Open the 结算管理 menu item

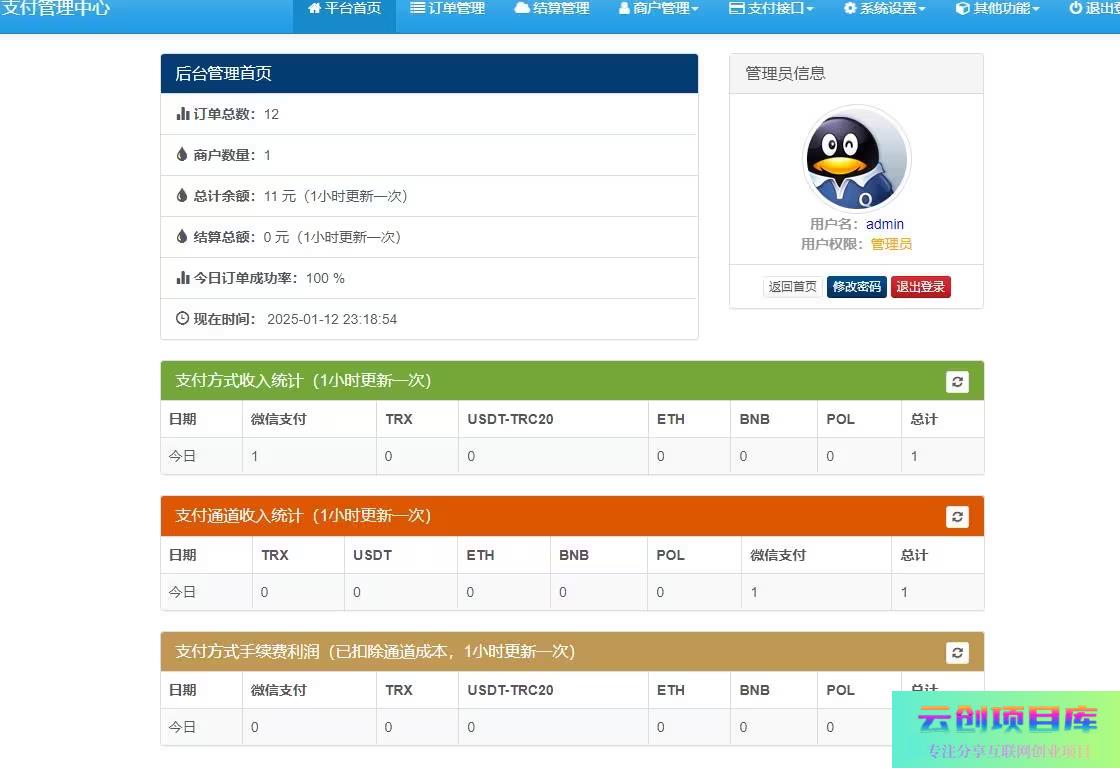pyautogui.click(x=552, y=9)
